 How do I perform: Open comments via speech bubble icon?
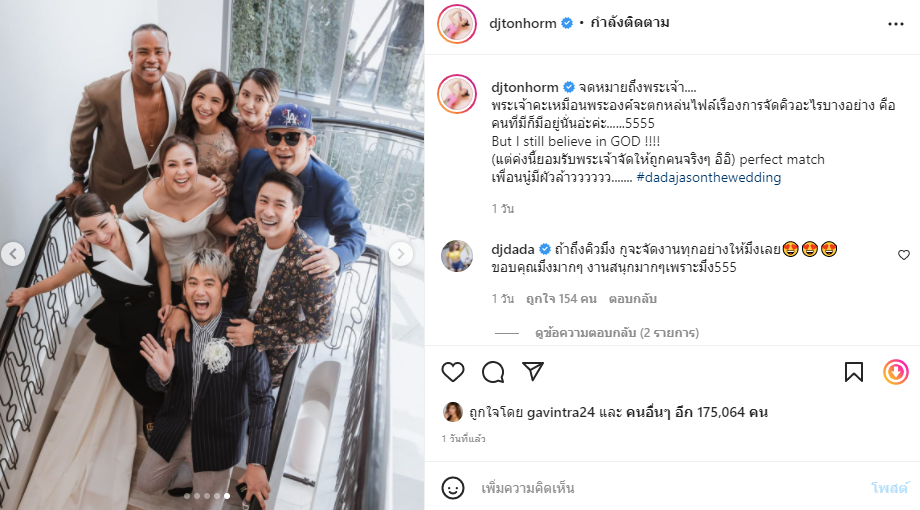point(493,372)
